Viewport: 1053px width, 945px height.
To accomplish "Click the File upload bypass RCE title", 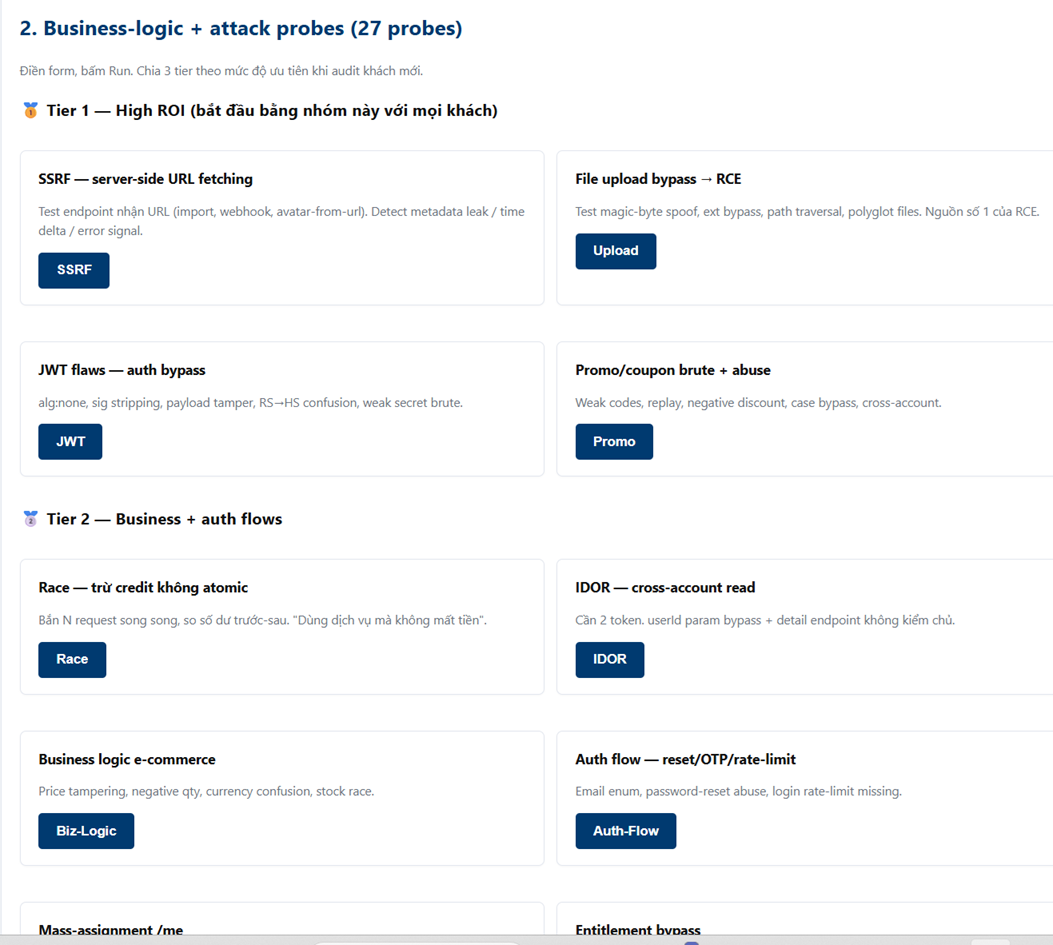I will 658,179.
